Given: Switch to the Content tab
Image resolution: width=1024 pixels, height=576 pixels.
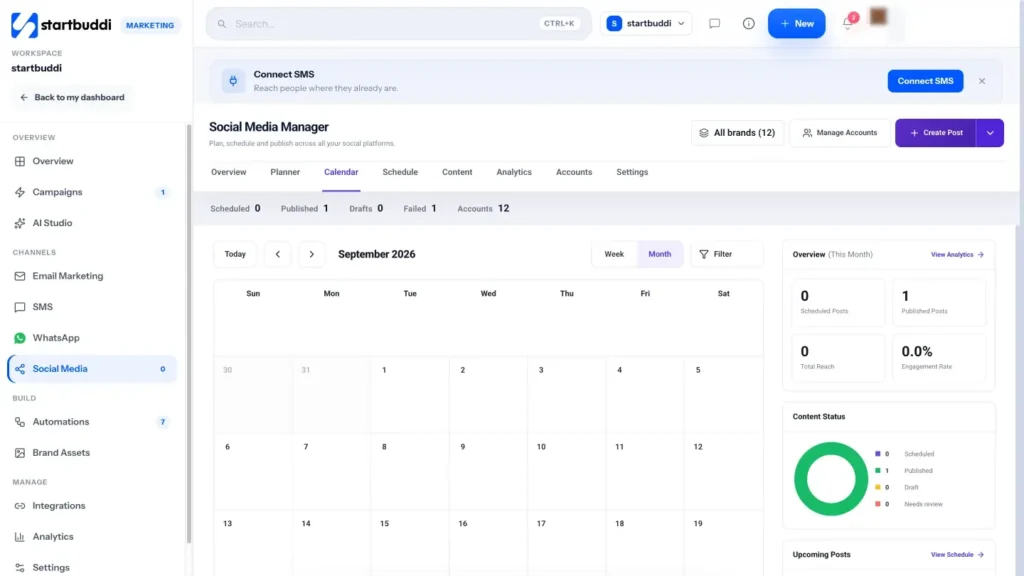Looking at the screenshot, I should click(456, 172).
